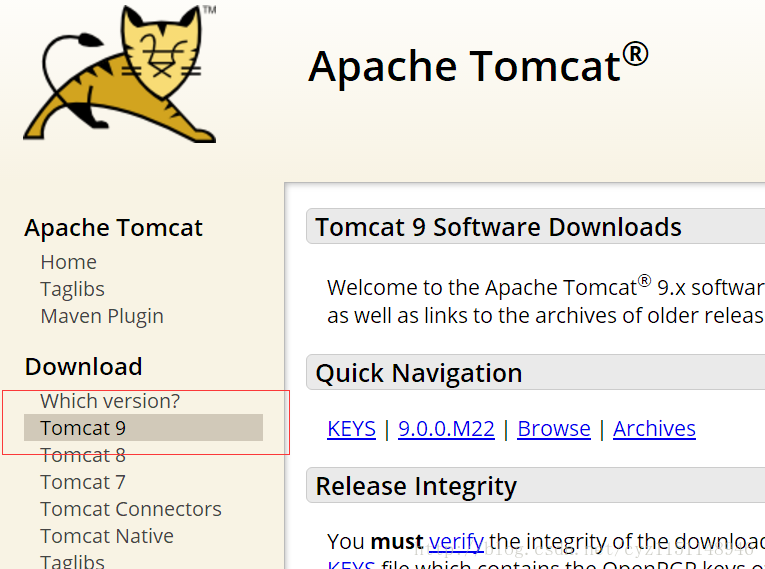Click the Apache Tomcat cat logo

point(120,74)
